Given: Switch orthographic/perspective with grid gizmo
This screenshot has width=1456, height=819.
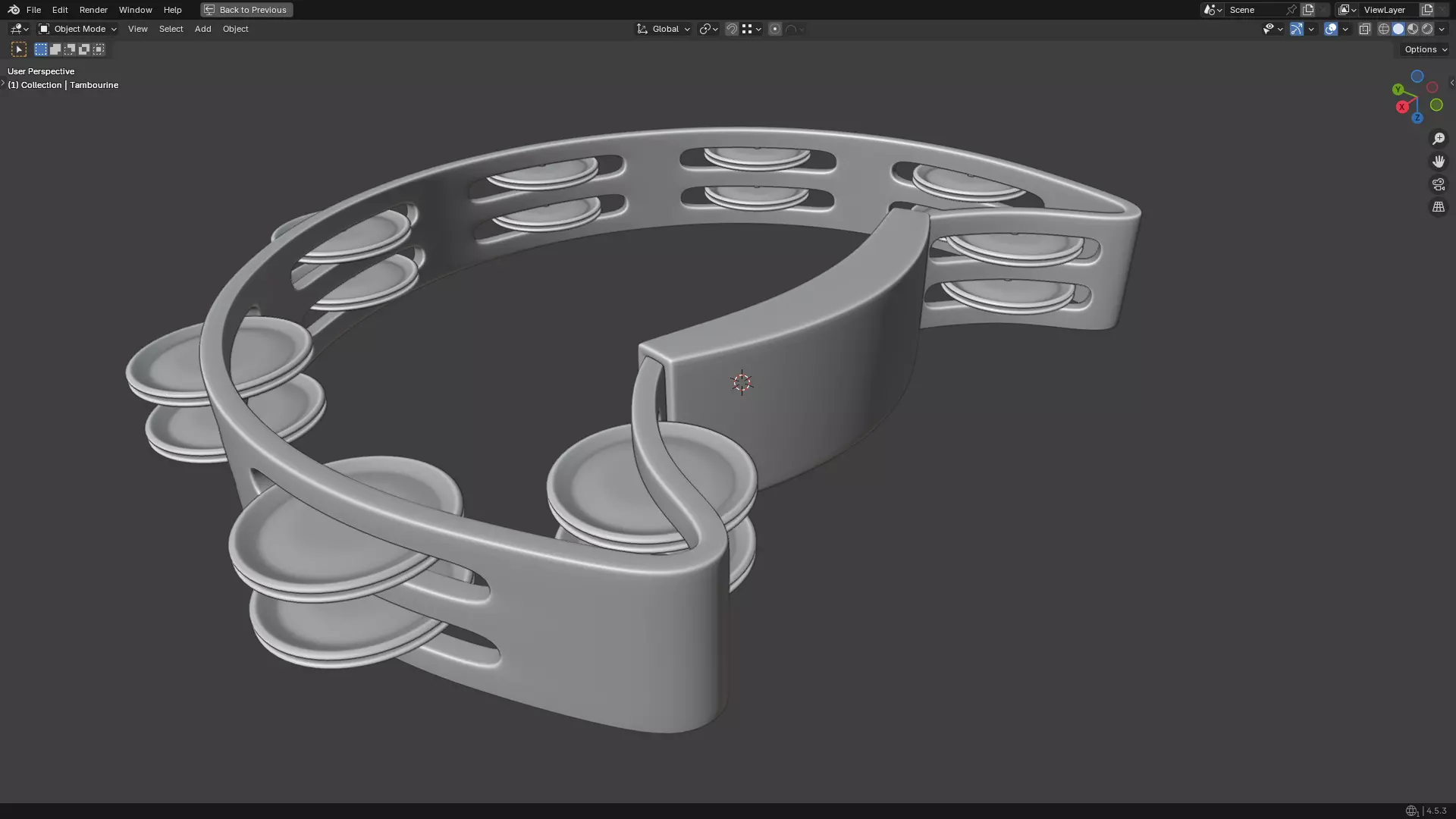Looking at the screenshot, I should pyautogui.click(x=1439, y=207).
